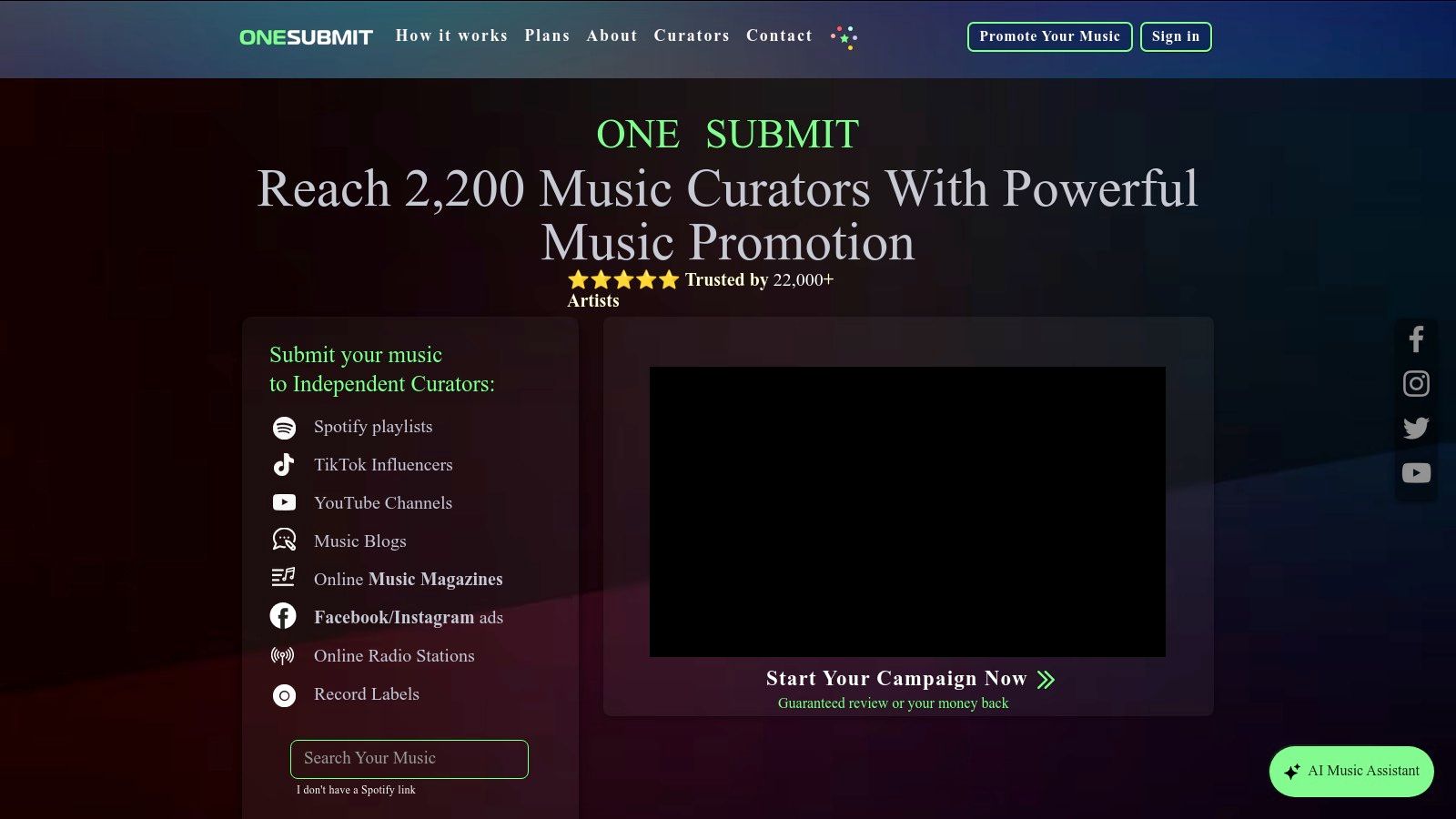Select Record Labels text

pos(367,694)
